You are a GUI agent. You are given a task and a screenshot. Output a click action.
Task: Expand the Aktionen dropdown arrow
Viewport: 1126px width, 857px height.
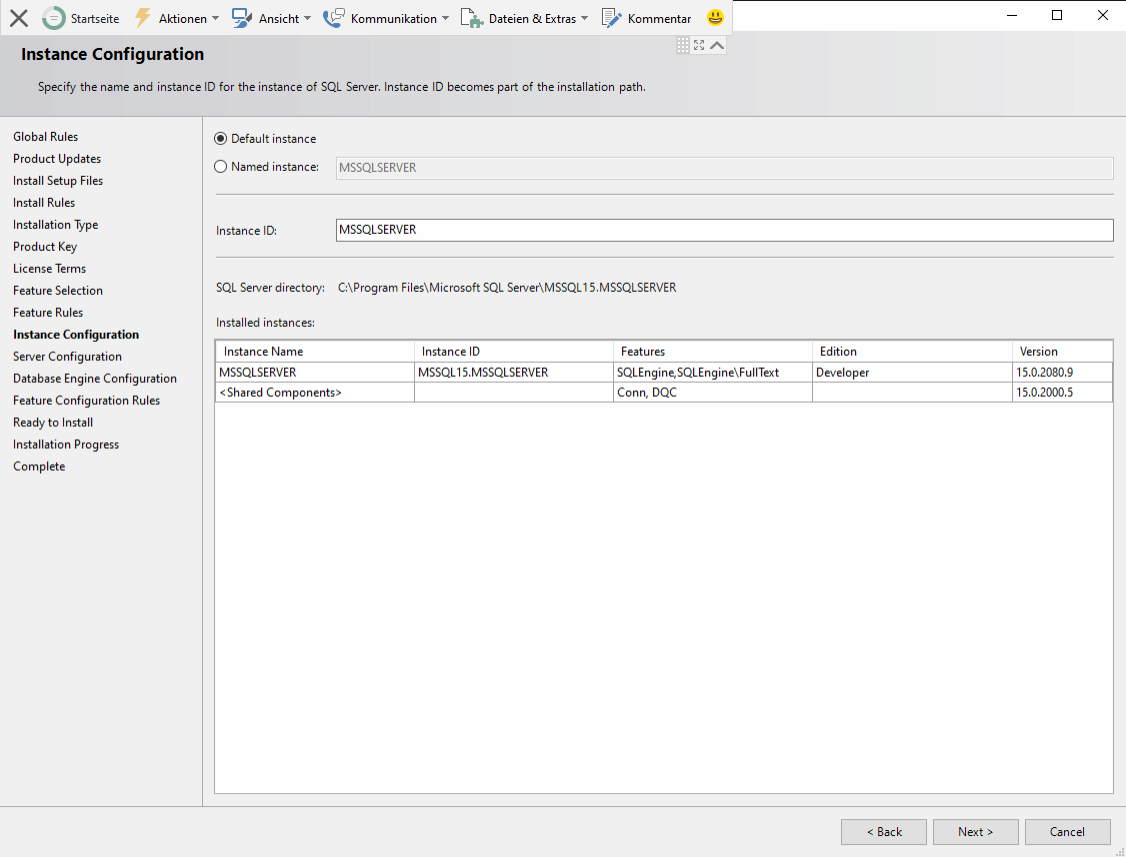click(x=215, y=18)
